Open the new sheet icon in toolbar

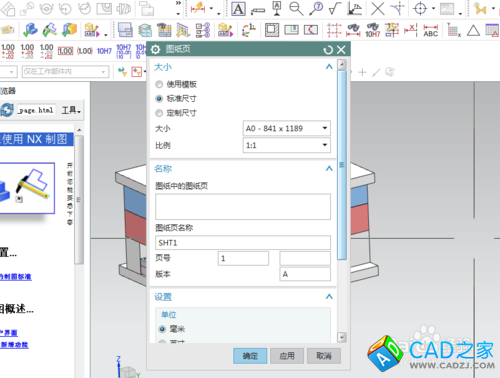point(125,30)
